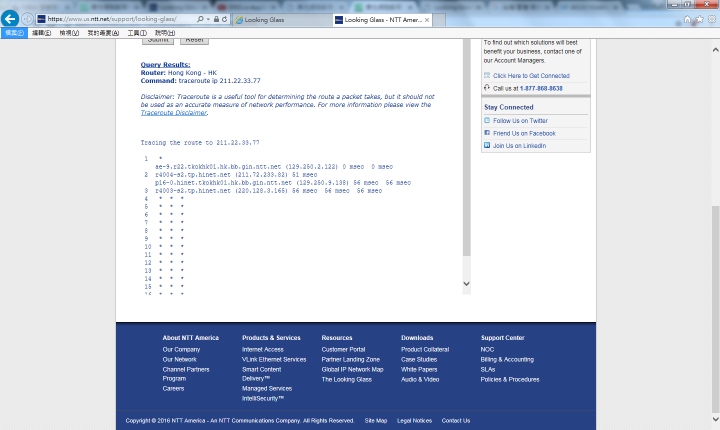Open the Favorites star icon
This screenshot has height=430, width=720.
699,19
